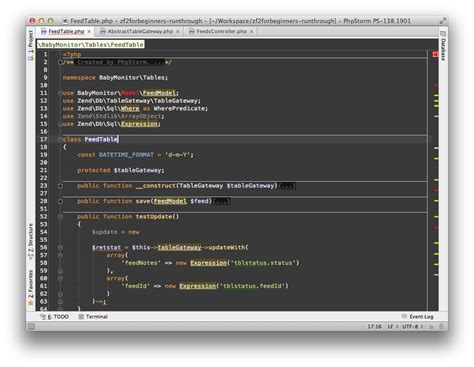Open the AbstractTableGateway.php tab
This screenshot has height=367, width=474.
[x=140, y=31]
